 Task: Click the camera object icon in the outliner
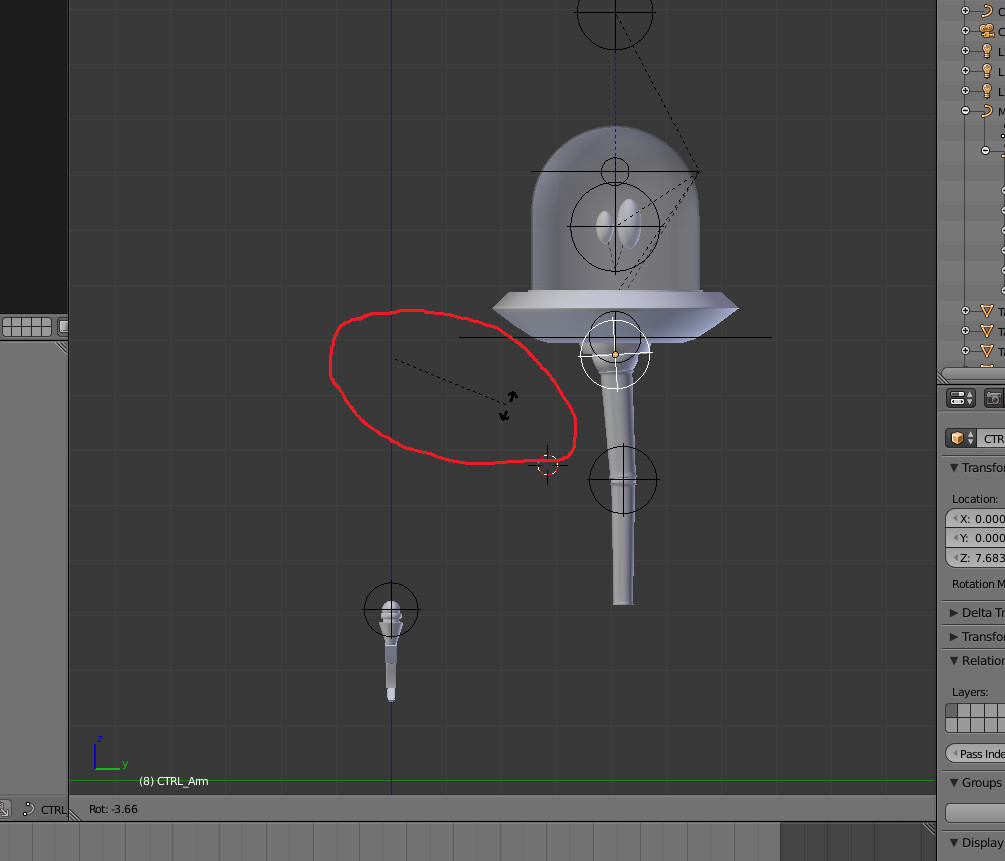pos(987,30)
